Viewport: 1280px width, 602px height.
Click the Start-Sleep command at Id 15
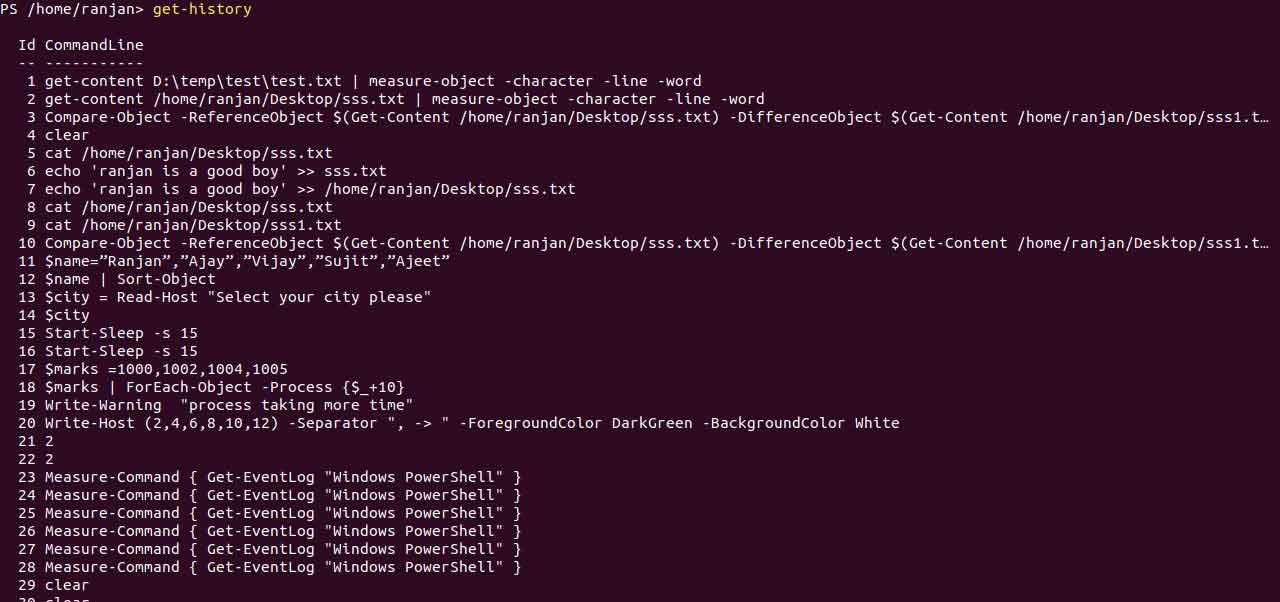pyautogui.click(x=121, y=333)
